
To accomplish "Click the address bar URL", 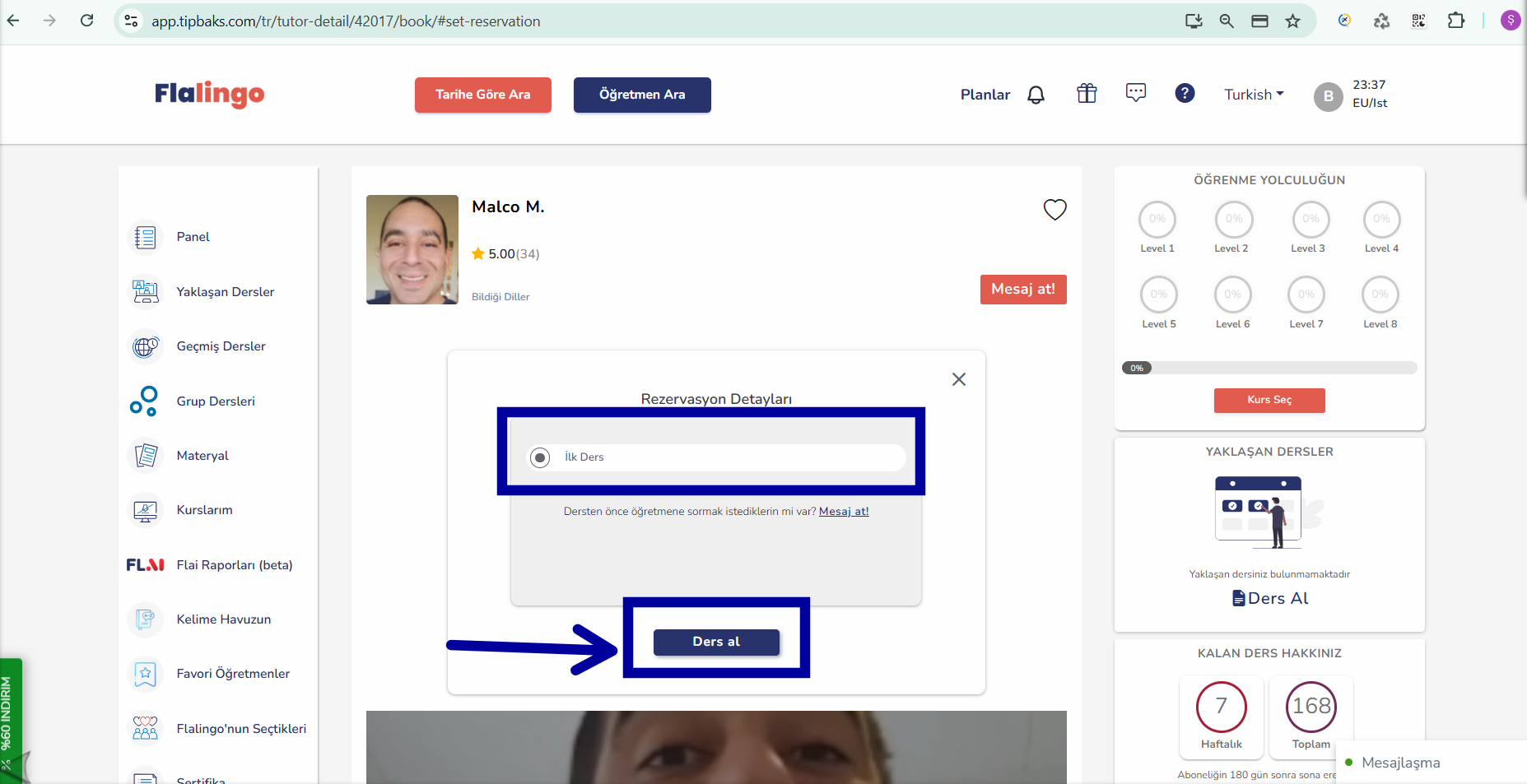I will [x=346, y=21].
